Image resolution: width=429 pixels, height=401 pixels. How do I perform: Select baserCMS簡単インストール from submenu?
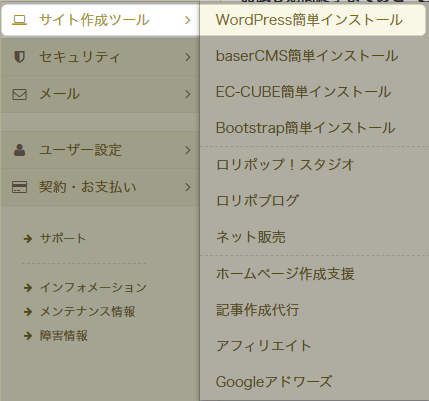307,56
